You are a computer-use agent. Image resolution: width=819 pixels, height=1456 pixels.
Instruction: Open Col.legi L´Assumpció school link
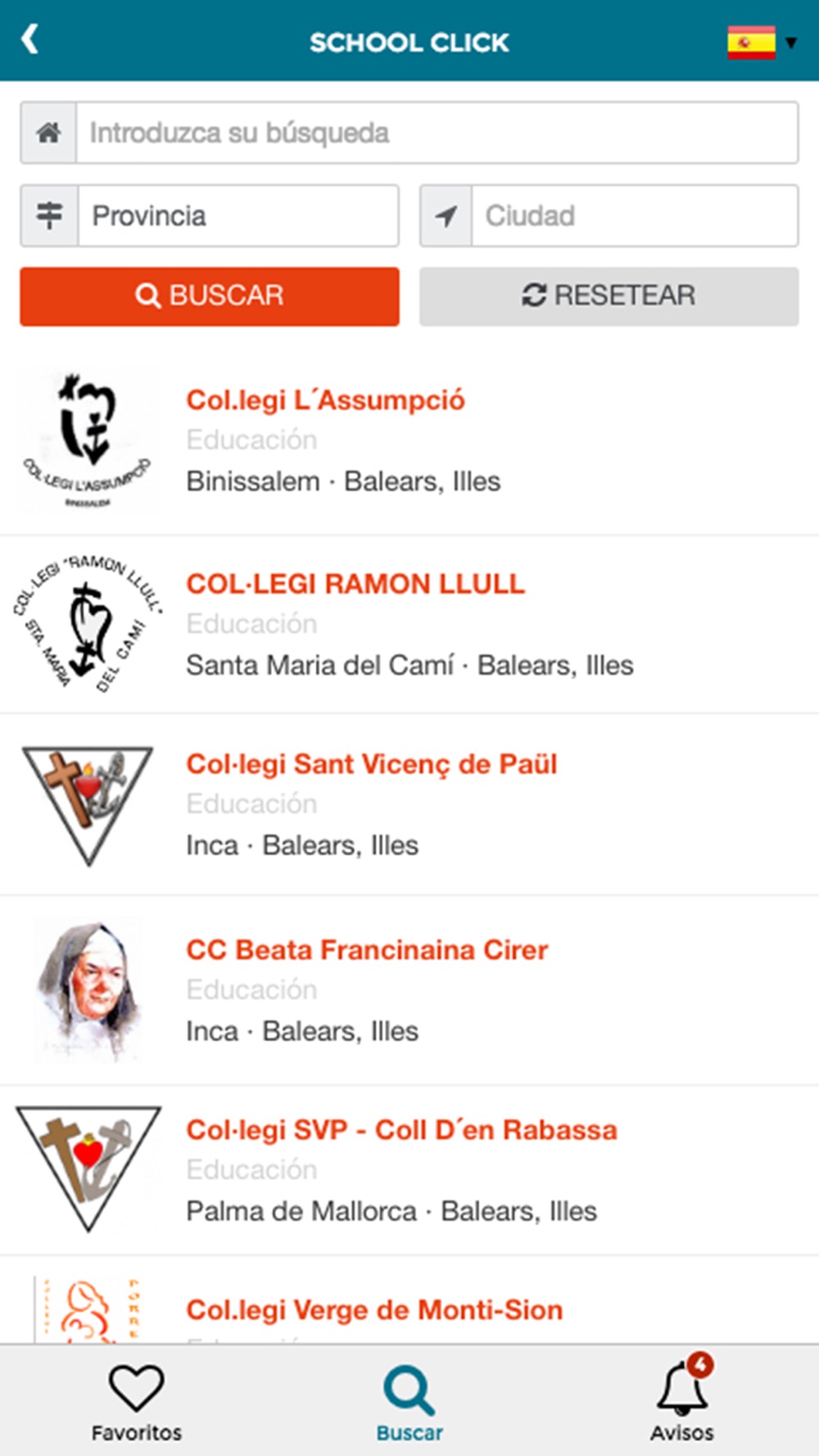click(325, 400)
